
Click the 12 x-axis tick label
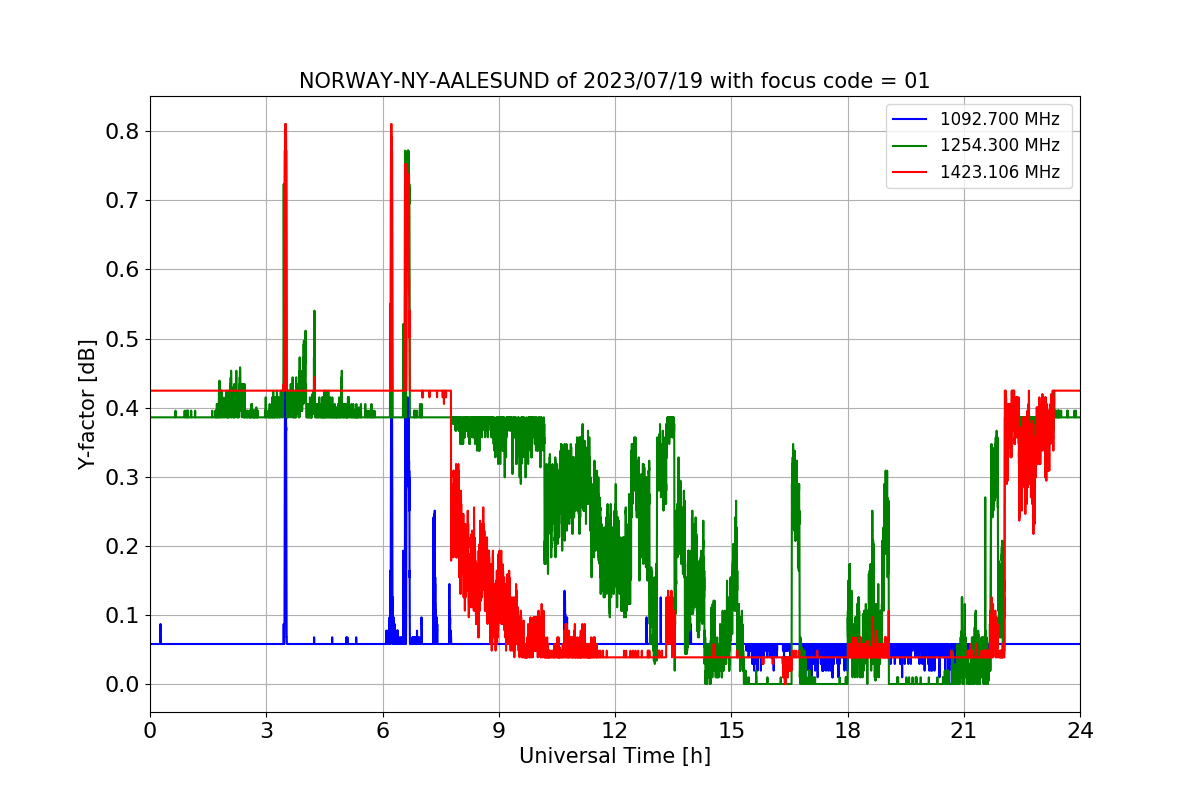click(x=615, y=730)
